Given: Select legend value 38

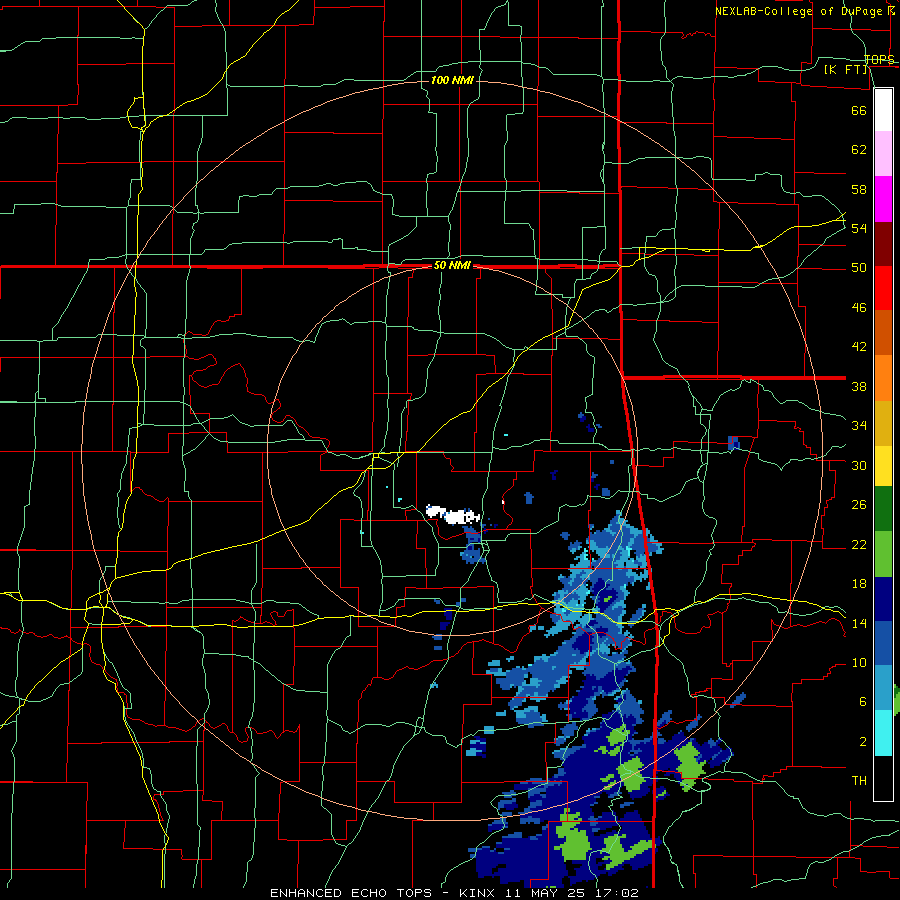Looking at the screenshot, I should click(x=859, y=386).
